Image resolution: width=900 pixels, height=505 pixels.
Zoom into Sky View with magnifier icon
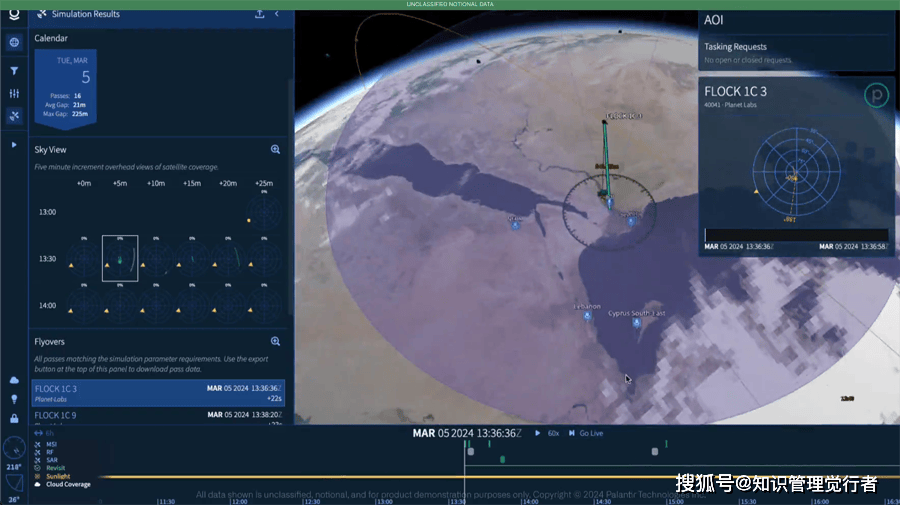click(x=275, y=149)
